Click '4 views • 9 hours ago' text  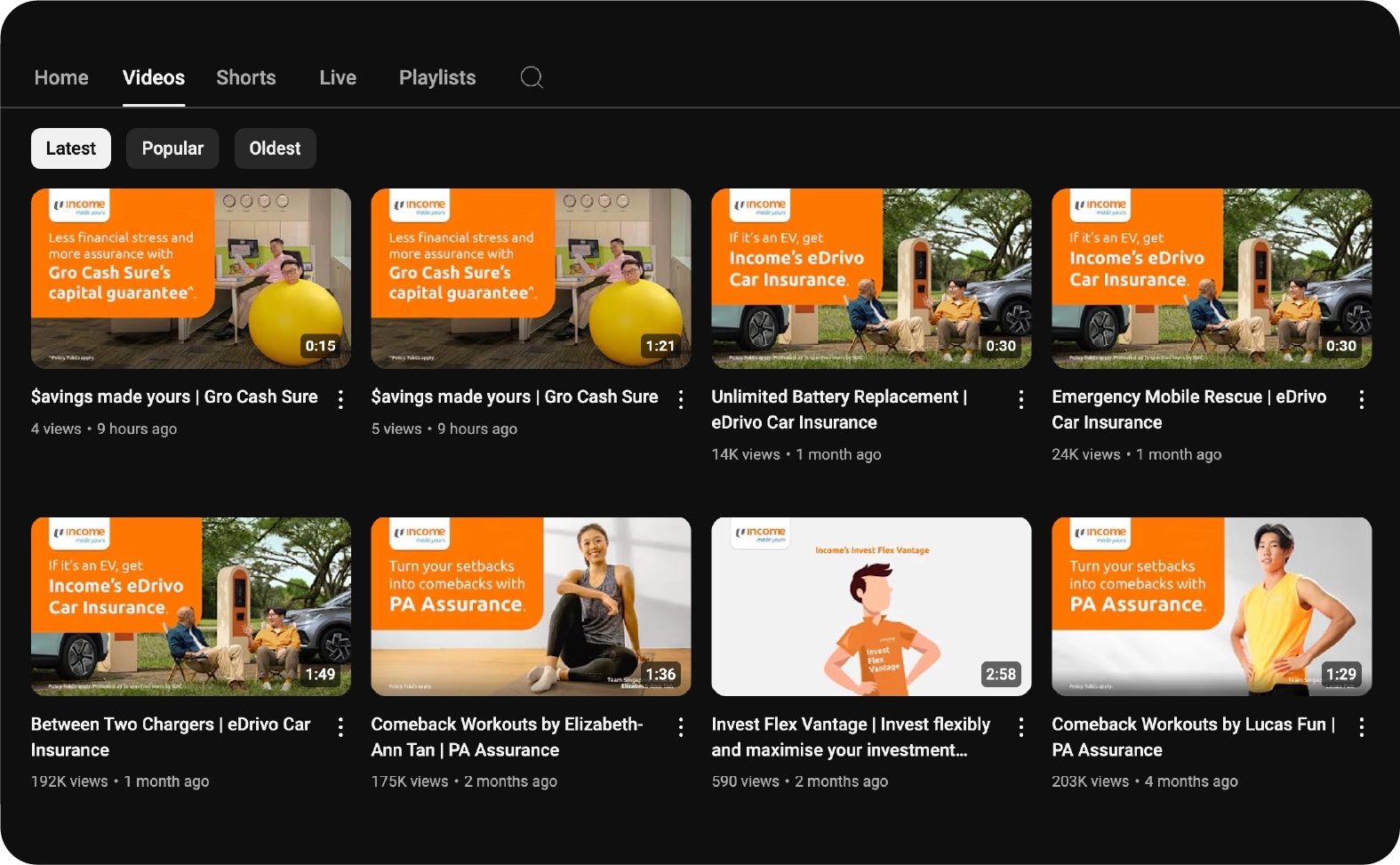[104, 428]
